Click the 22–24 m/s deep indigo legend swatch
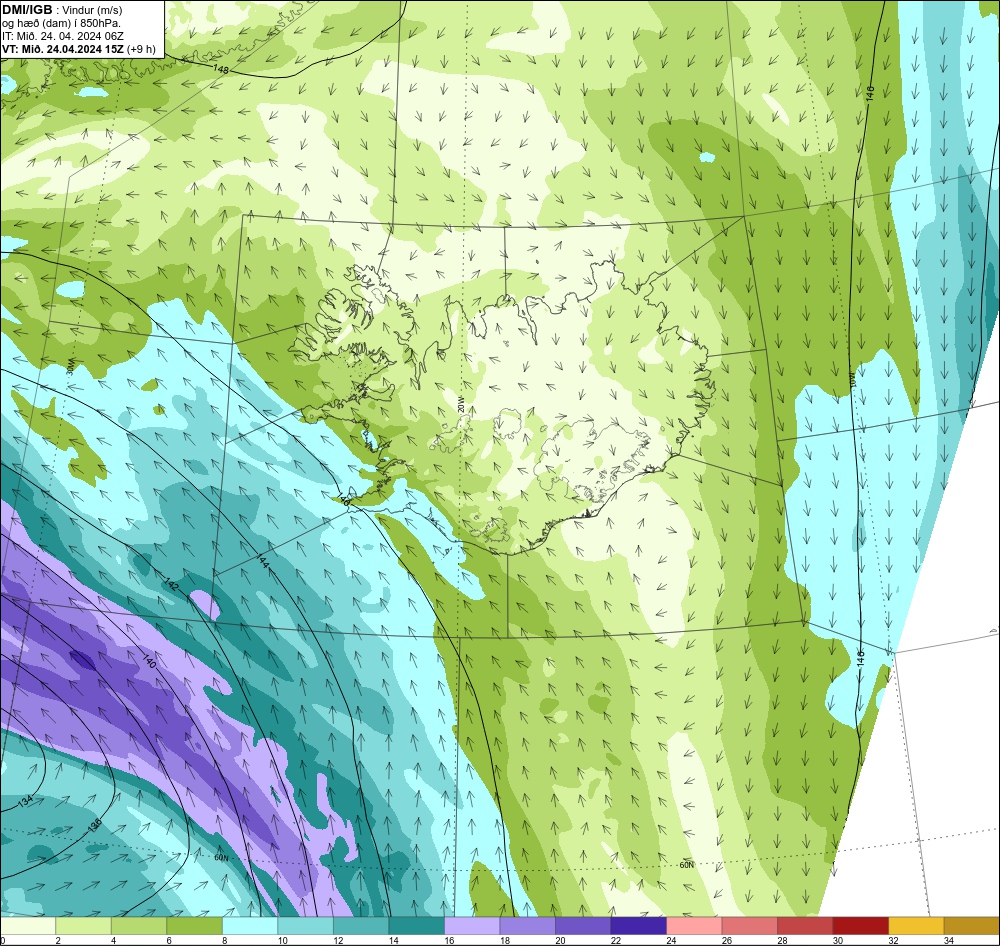Screen dimensions: 1000x946 click(638, 926)
